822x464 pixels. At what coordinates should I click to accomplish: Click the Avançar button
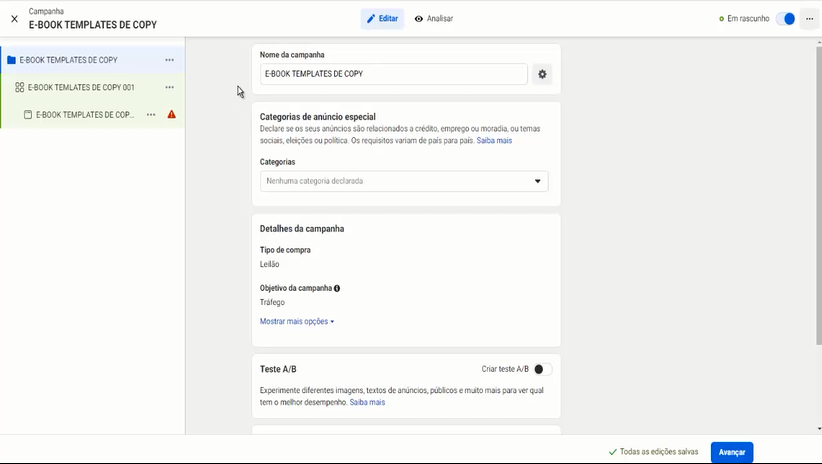(x=731, y=452)
